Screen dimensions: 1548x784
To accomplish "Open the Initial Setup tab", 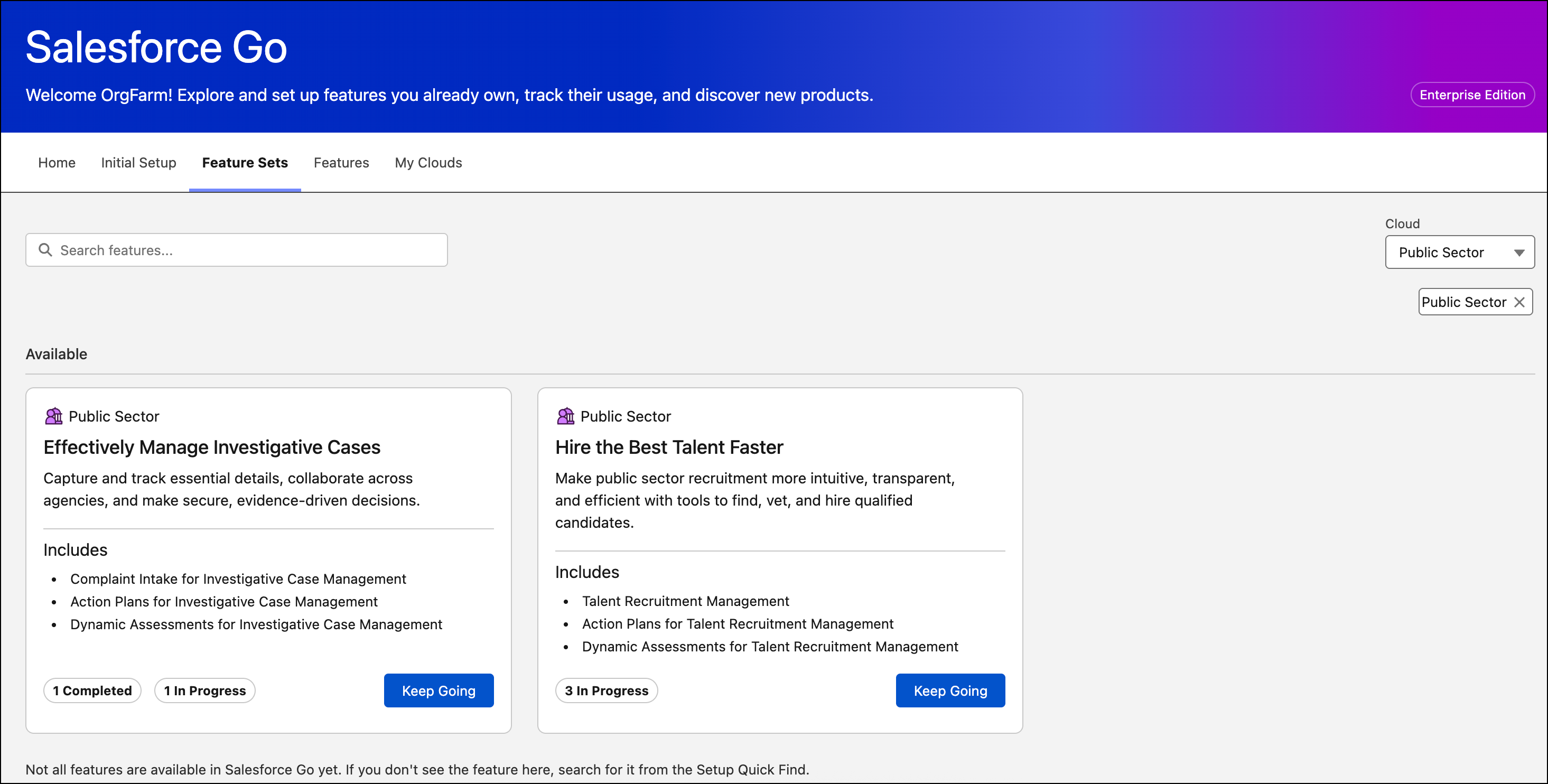I will click(139, 163).
